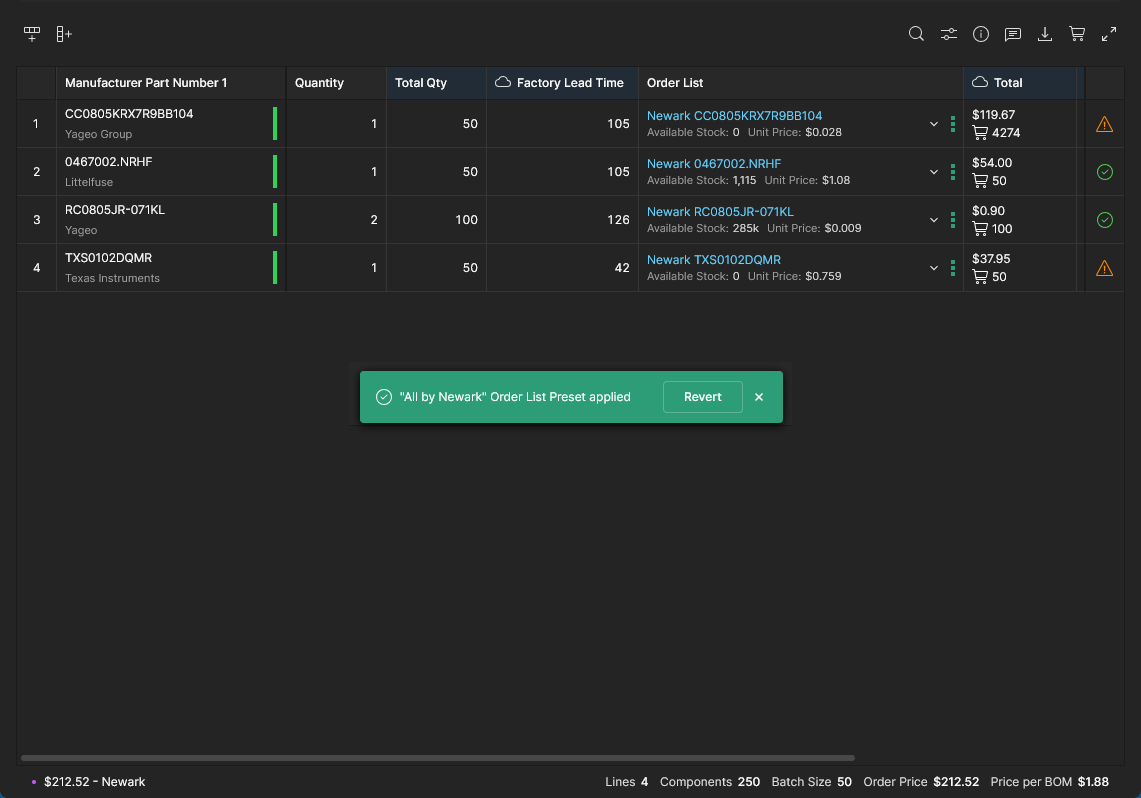Click the download export icon
The width and height of the screenshot is (1141, 798).
[x=1045, y=34]
